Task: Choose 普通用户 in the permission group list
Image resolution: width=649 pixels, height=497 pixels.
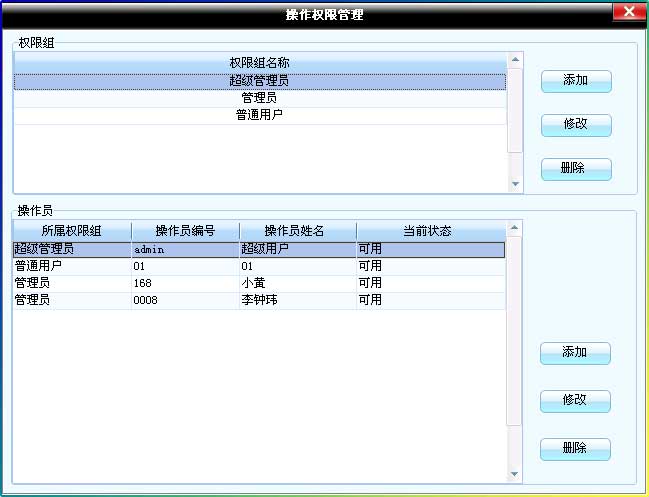Action: tap(259, 115)
